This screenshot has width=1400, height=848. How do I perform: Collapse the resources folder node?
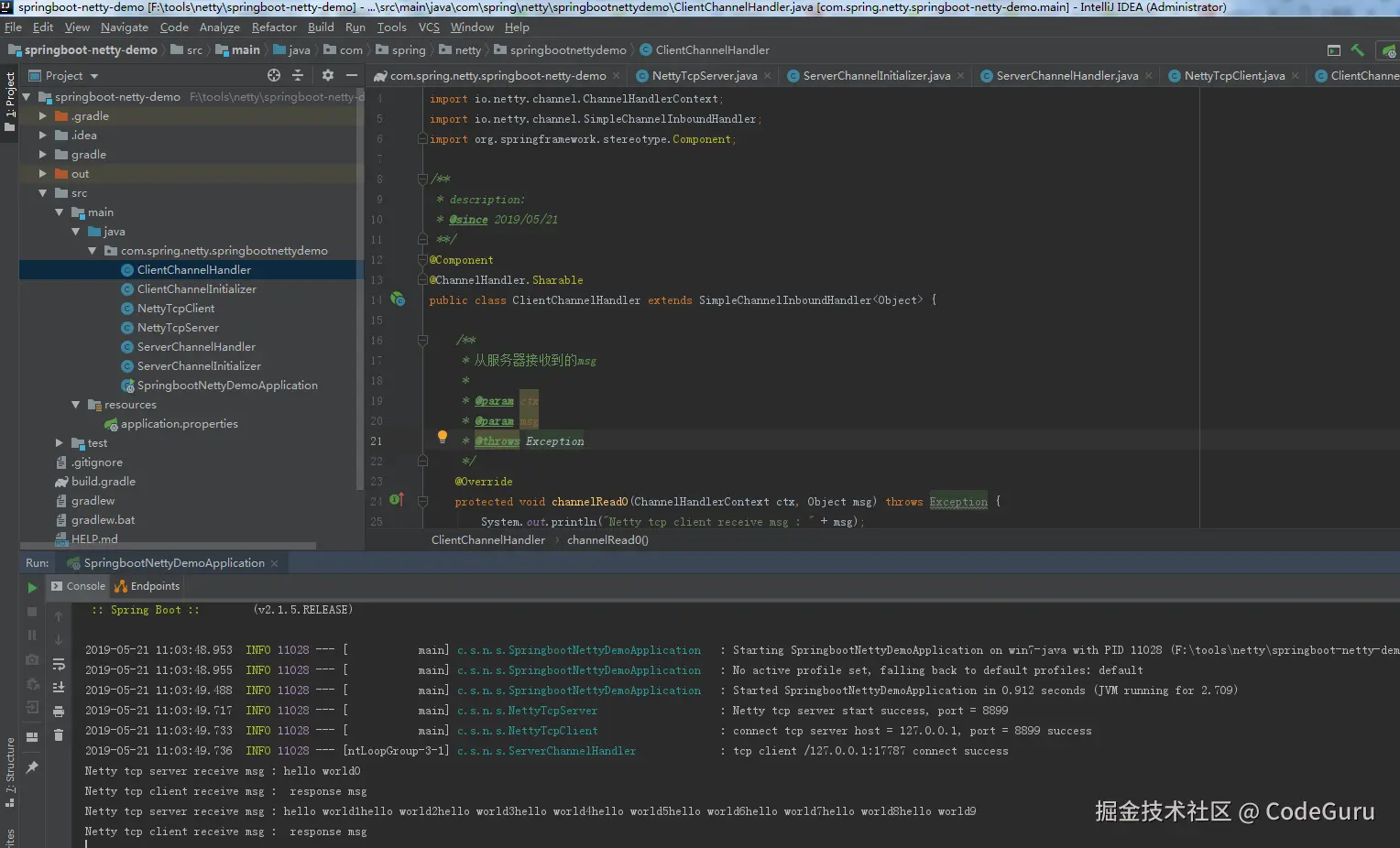[75, 405]
